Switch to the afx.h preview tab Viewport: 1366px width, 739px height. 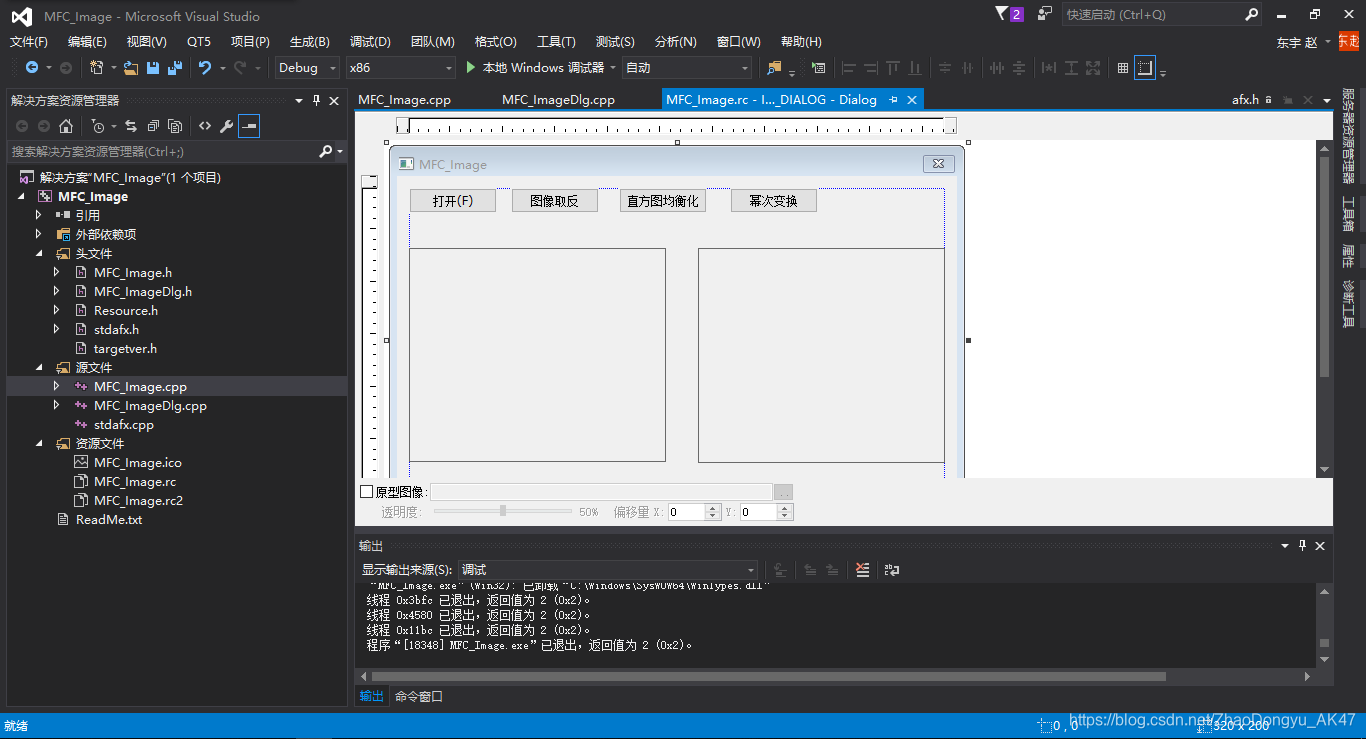point(1245,99)
